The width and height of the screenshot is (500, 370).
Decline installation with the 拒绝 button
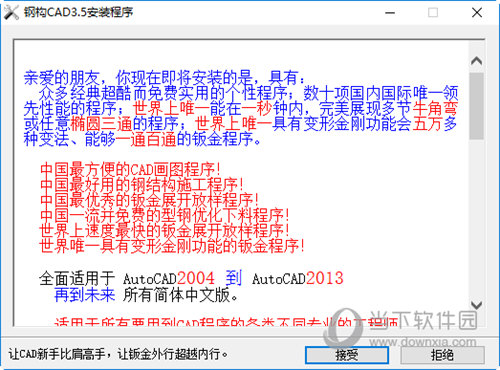tap(442, 355)
